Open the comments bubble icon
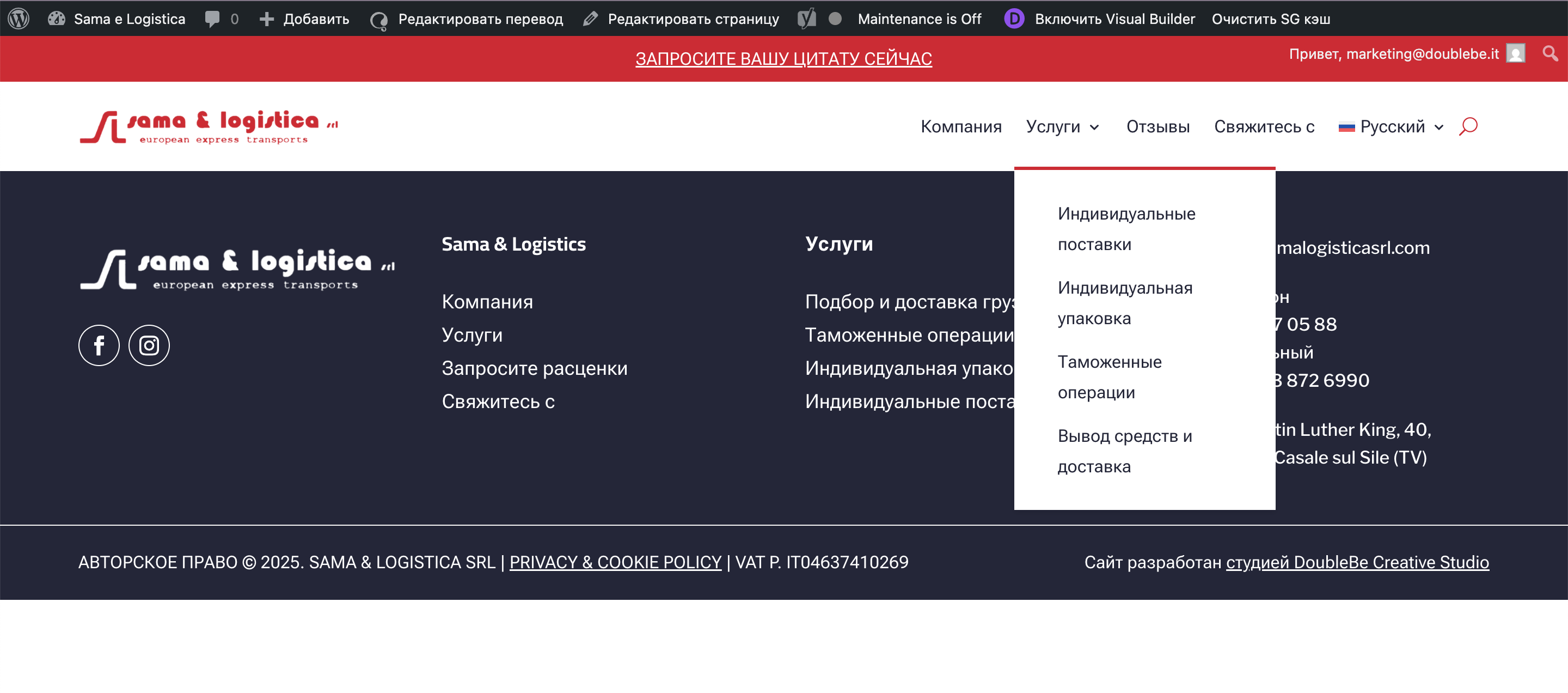Image resolution: width=1568 pixels, height=693 pixels. pyautogui.click(x=212, y=19)
